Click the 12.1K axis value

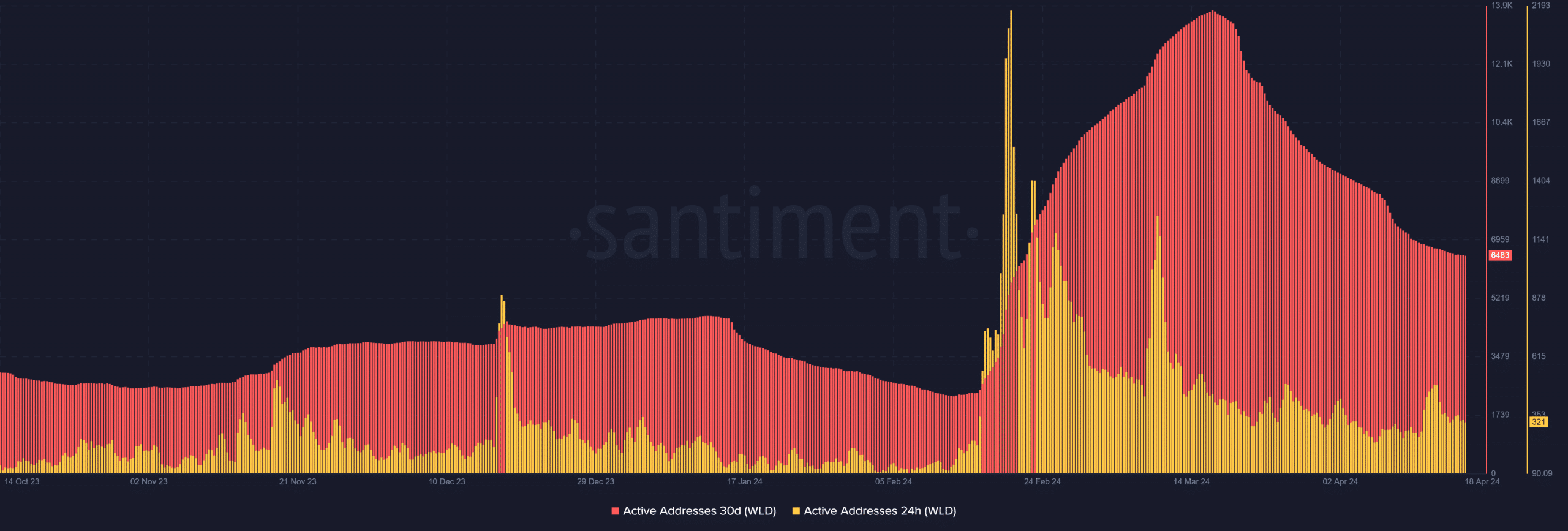point(1502,64)
